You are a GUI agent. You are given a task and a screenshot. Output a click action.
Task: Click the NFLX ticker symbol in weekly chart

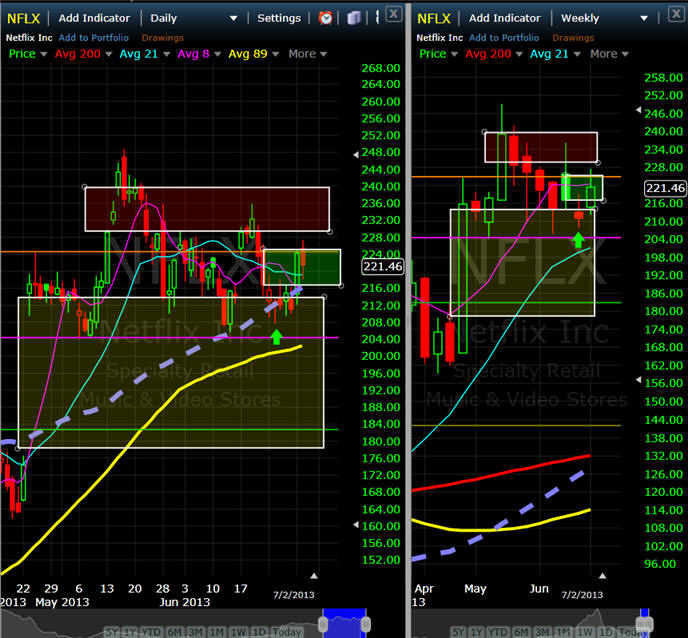433,18
